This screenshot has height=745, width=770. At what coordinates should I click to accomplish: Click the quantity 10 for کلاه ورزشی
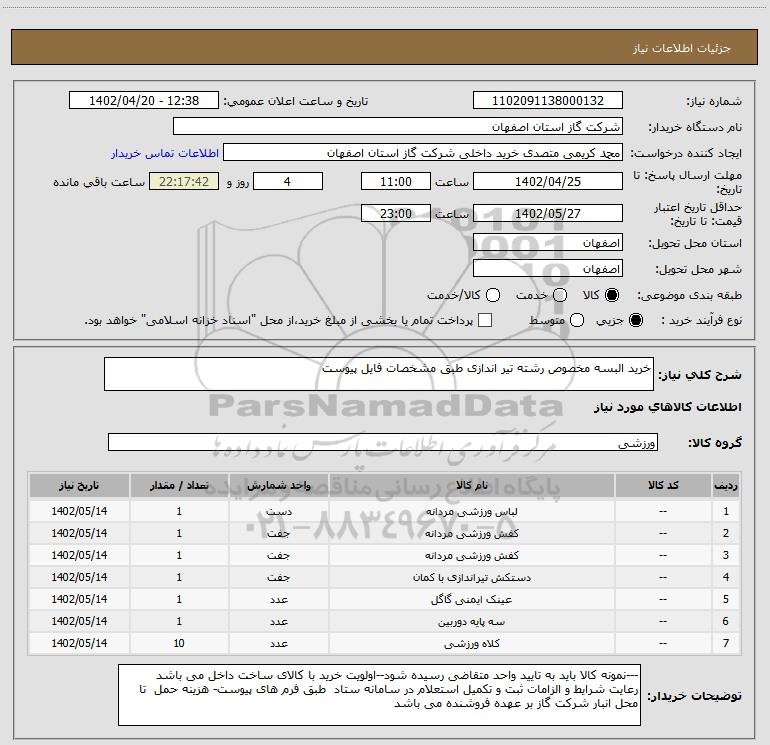click(179, 643)
